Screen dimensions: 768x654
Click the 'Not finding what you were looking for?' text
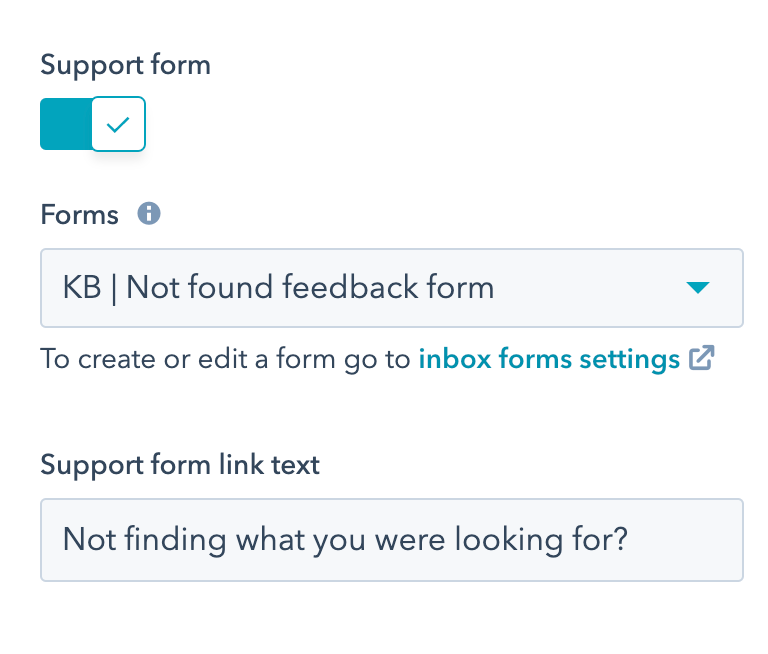coord(345,540)
